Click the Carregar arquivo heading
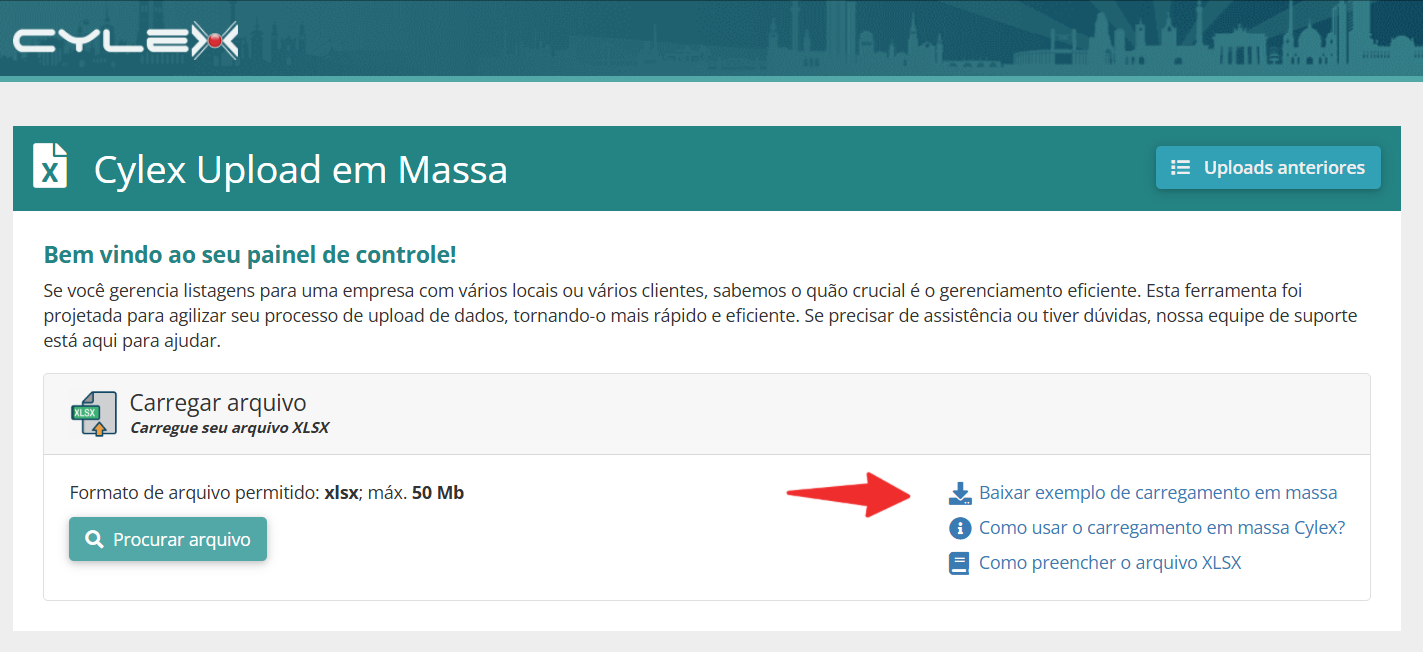The image size is (1423, 652). tap(218, 403)
